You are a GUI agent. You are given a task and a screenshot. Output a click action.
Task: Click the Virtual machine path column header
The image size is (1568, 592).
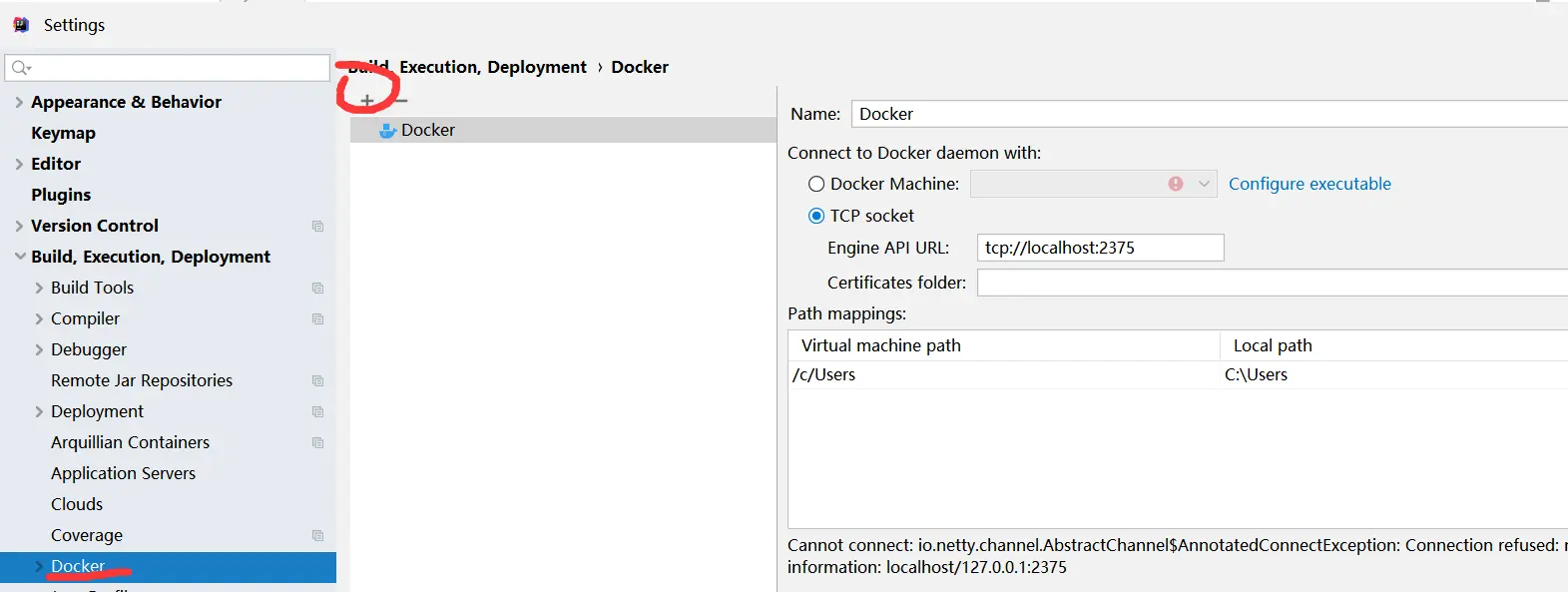click(881, 345)
